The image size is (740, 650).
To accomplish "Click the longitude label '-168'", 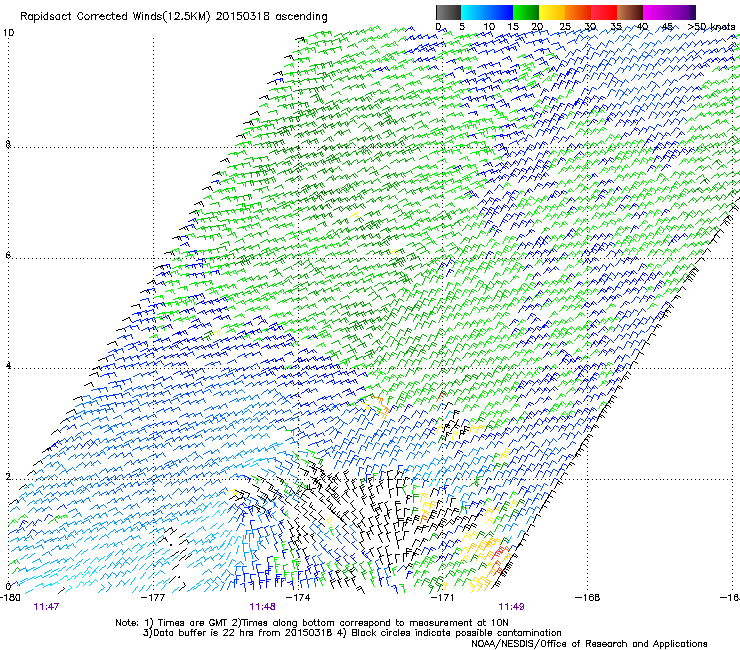I will tap(588, 598).
